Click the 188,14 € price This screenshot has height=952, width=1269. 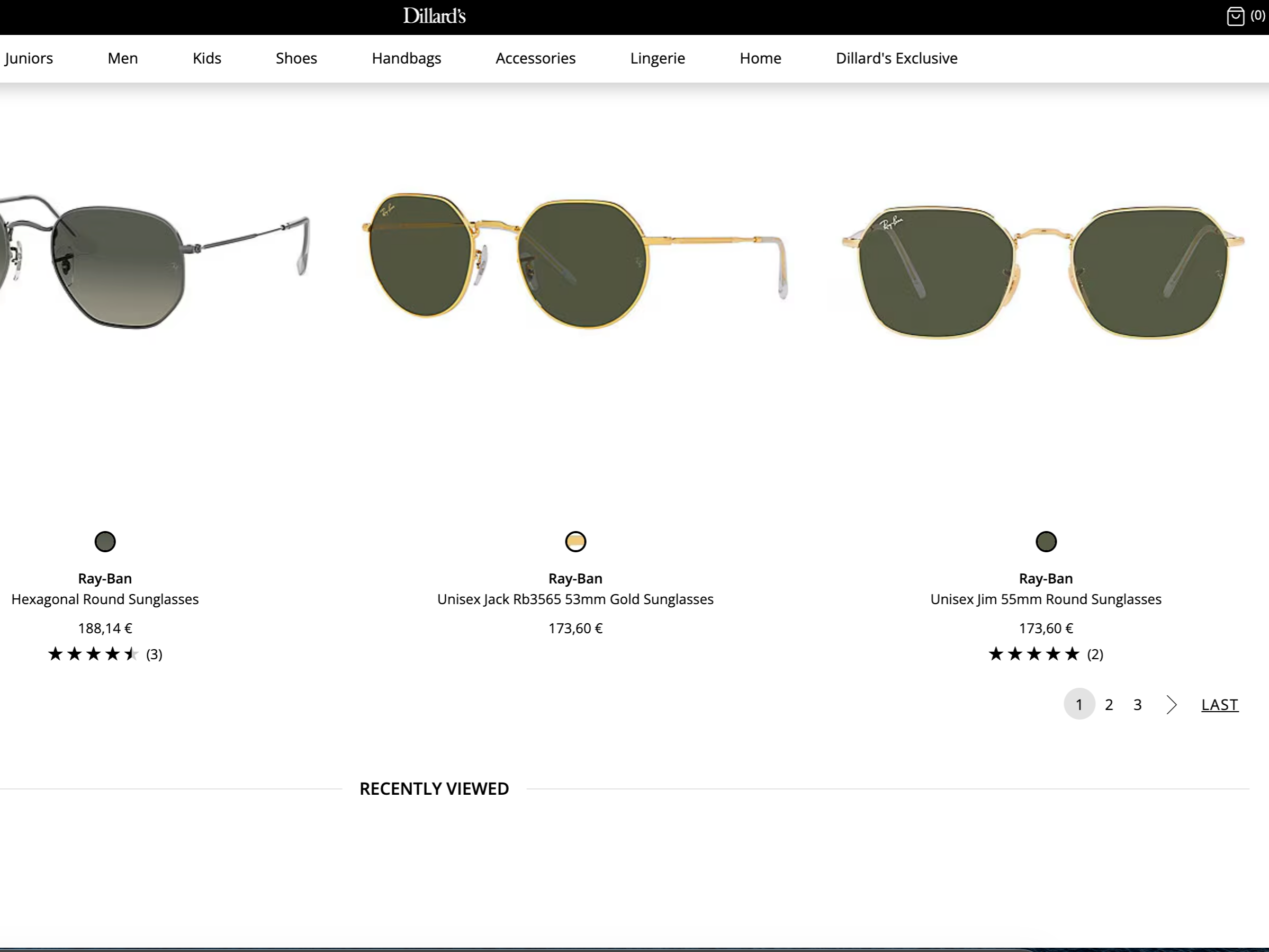(105, 628)
